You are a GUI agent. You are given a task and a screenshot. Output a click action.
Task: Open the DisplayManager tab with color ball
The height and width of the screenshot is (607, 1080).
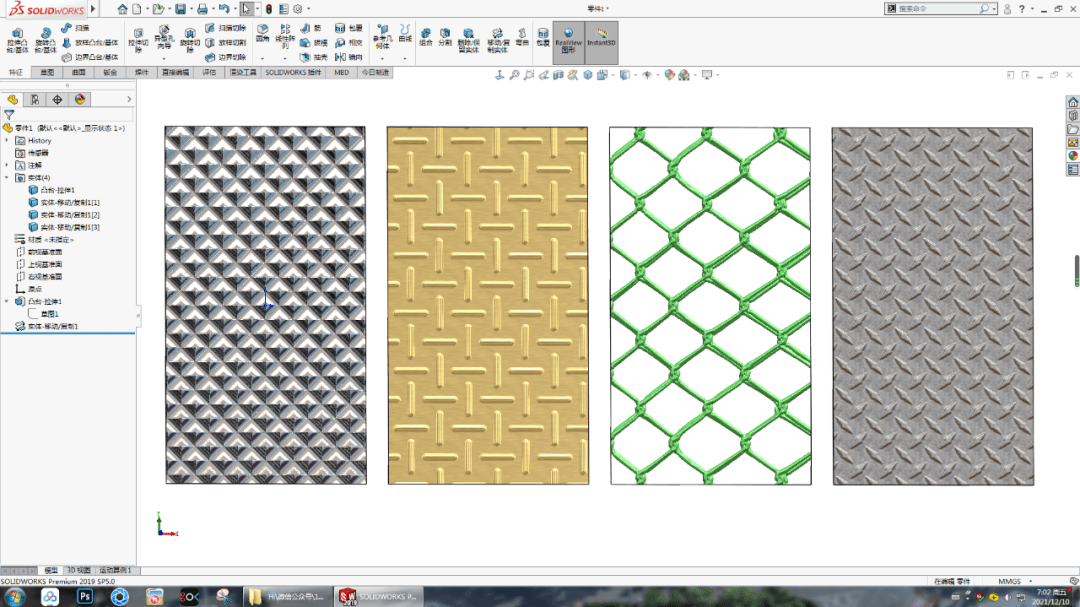(80, 99)
